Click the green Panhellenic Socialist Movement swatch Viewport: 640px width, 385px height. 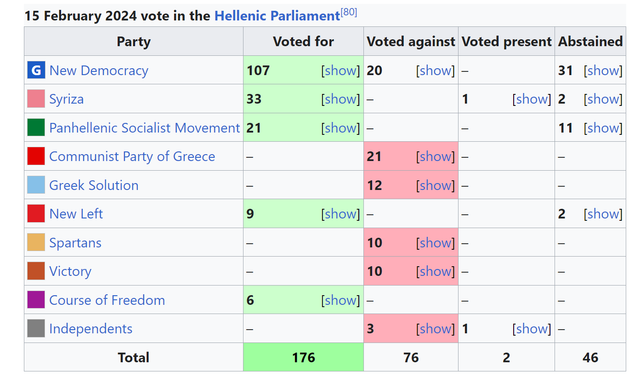(x=36, y=127)
